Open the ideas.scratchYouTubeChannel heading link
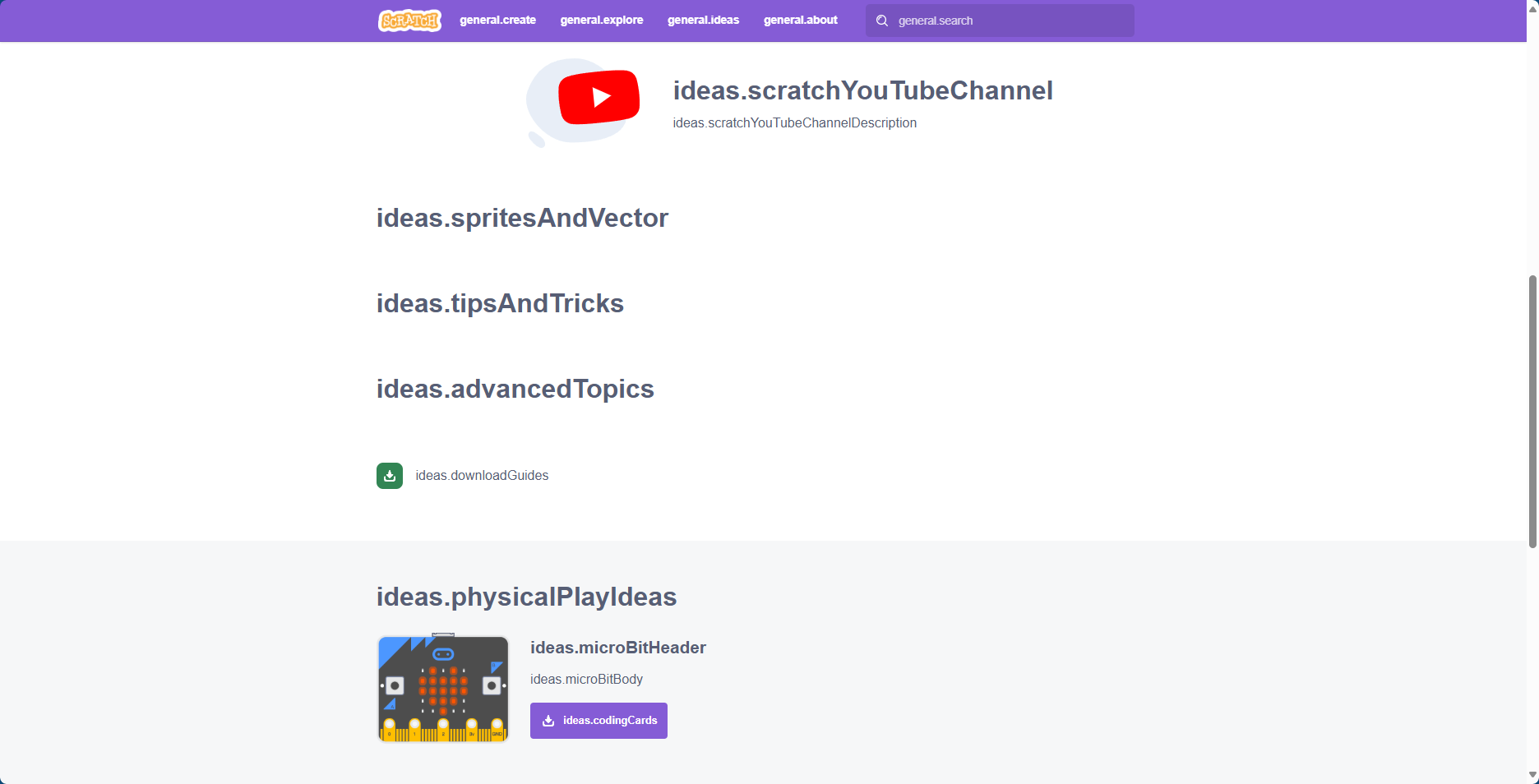This screenshot has height=784, width=1539. tap(862, 90)
